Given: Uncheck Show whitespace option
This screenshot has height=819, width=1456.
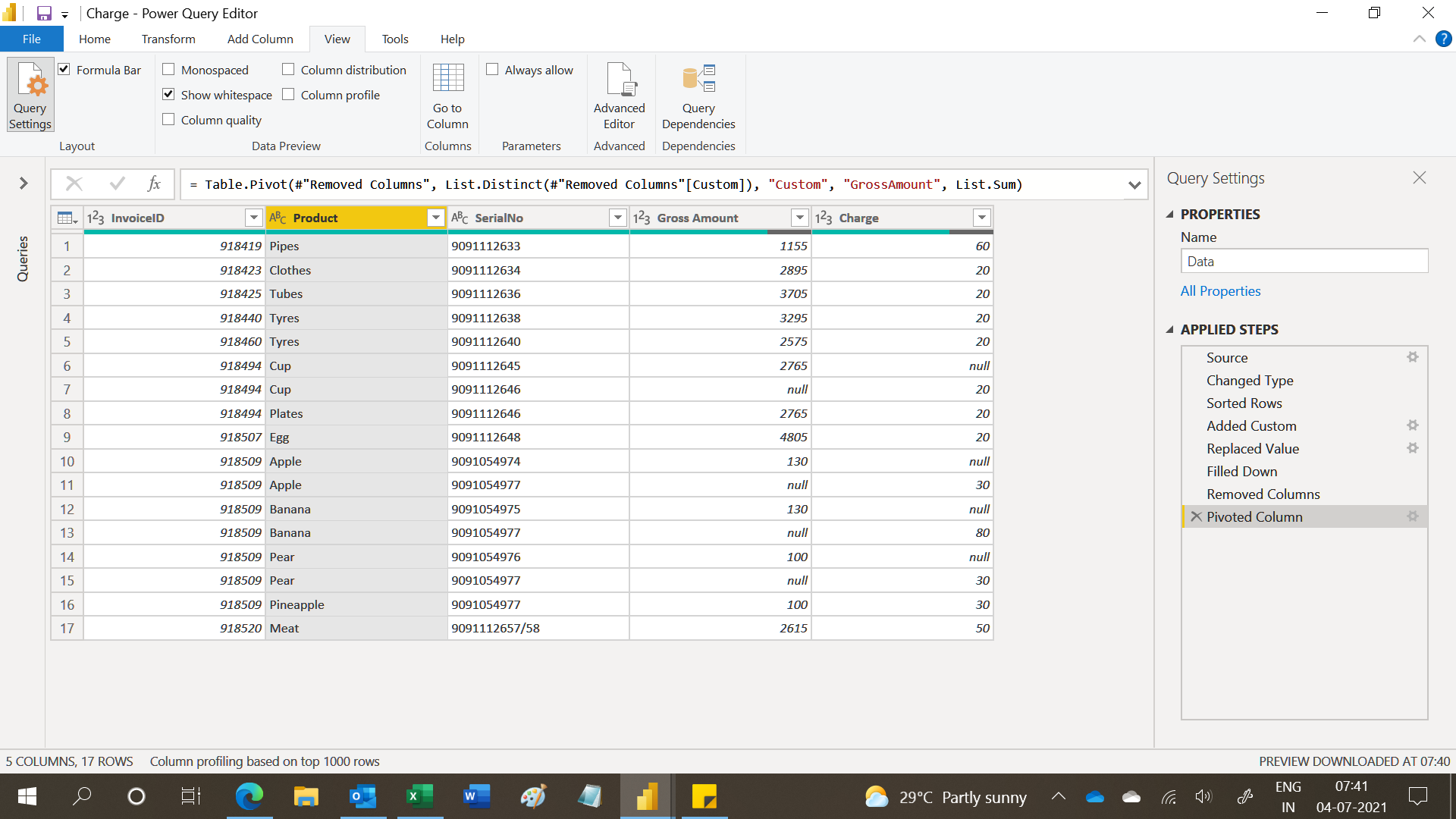Looking at the screenshot, I should coord(168,94).
